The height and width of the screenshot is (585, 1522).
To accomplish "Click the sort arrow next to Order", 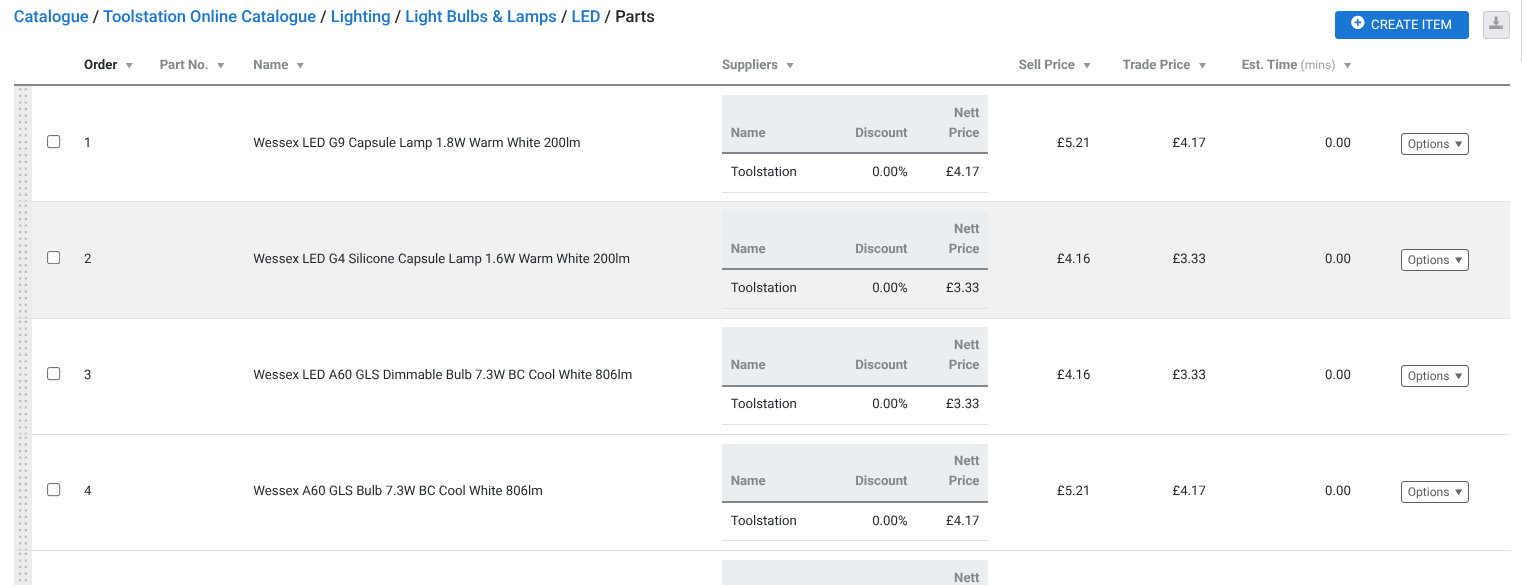I will [129, 65].
